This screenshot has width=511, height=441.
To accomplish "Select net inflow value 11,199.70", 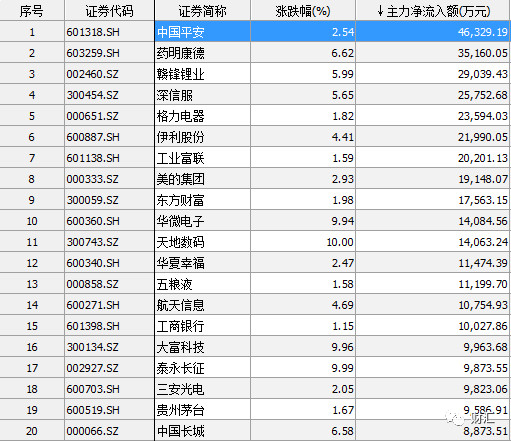I will coord(483,284).
